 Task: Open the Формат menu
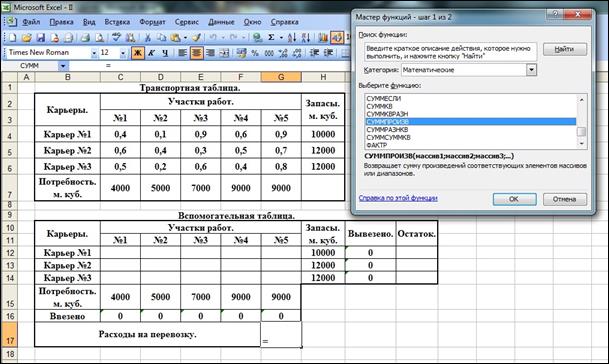tap(152, 22)
